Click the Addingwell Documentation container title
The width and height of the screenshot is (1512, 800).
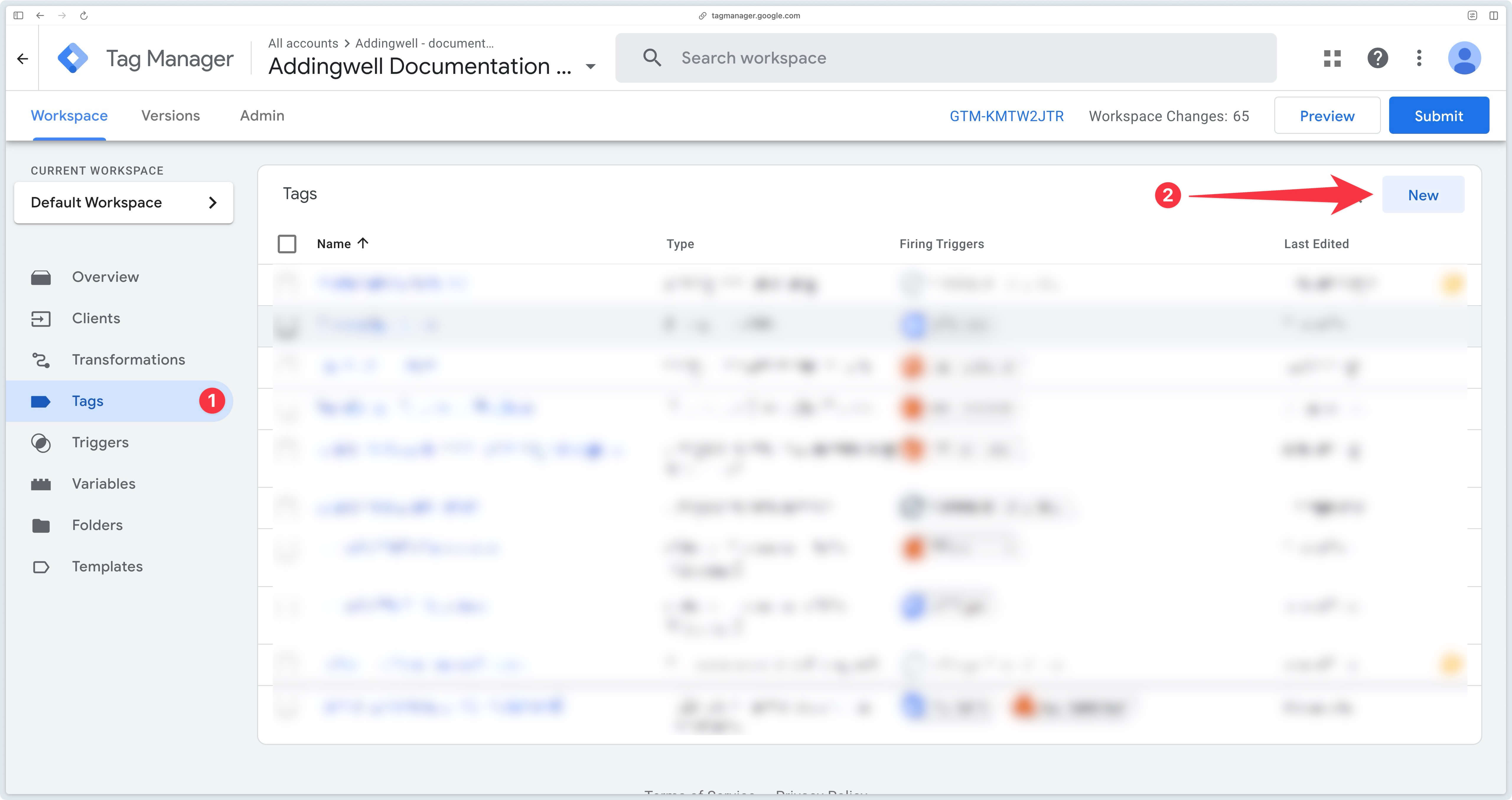[420, 66]
